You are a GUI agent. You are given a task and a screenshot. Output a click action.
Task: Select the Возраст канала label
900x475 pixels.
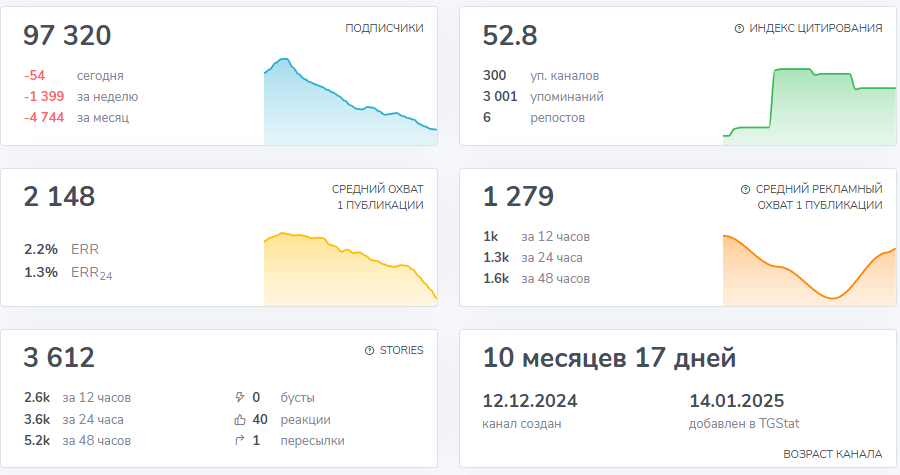(x=832, y=454)
